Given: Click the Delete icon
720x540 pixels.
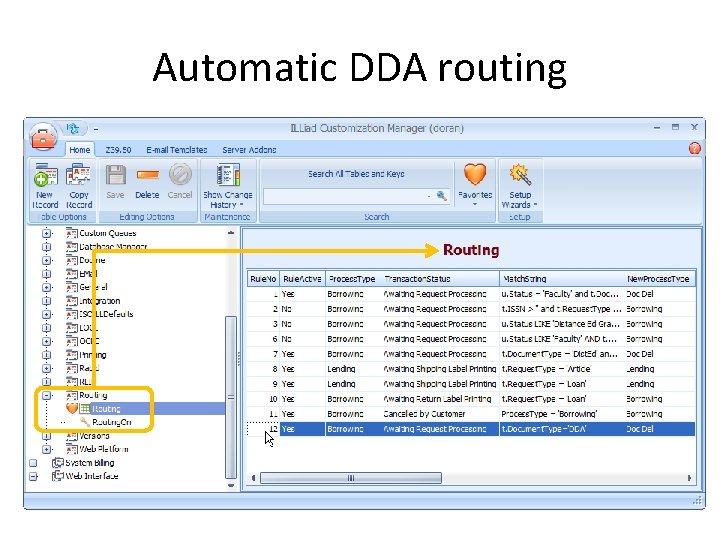Looking at the screenshot, I should [147, 175].
